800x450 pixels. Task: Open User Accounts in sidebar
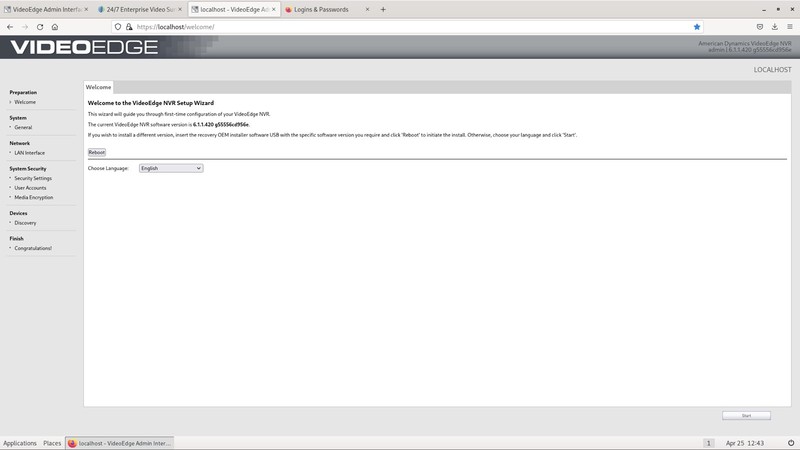(x=30, y=188)
